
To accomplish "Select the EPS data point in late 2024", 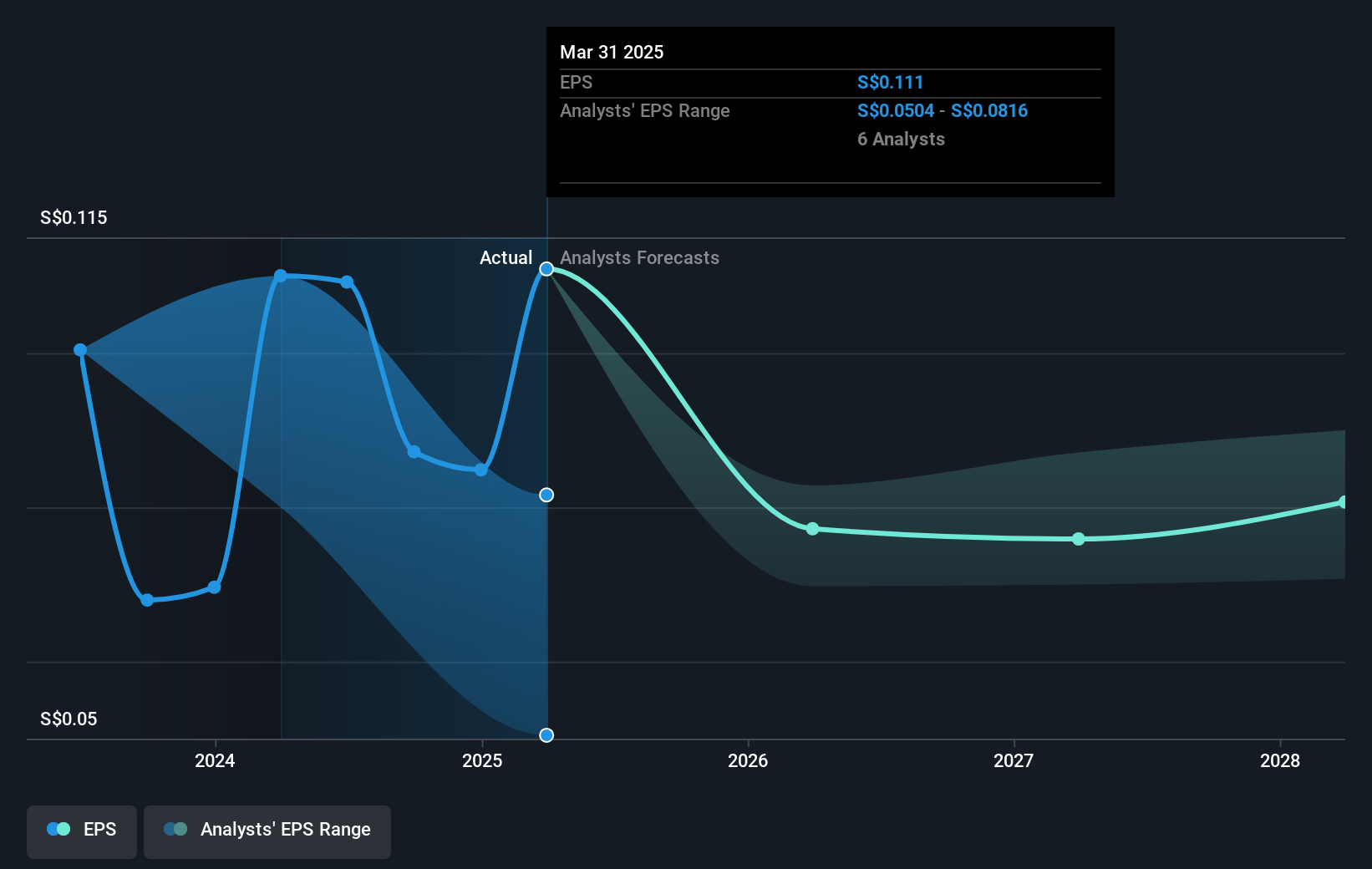I will coord(414,452).
